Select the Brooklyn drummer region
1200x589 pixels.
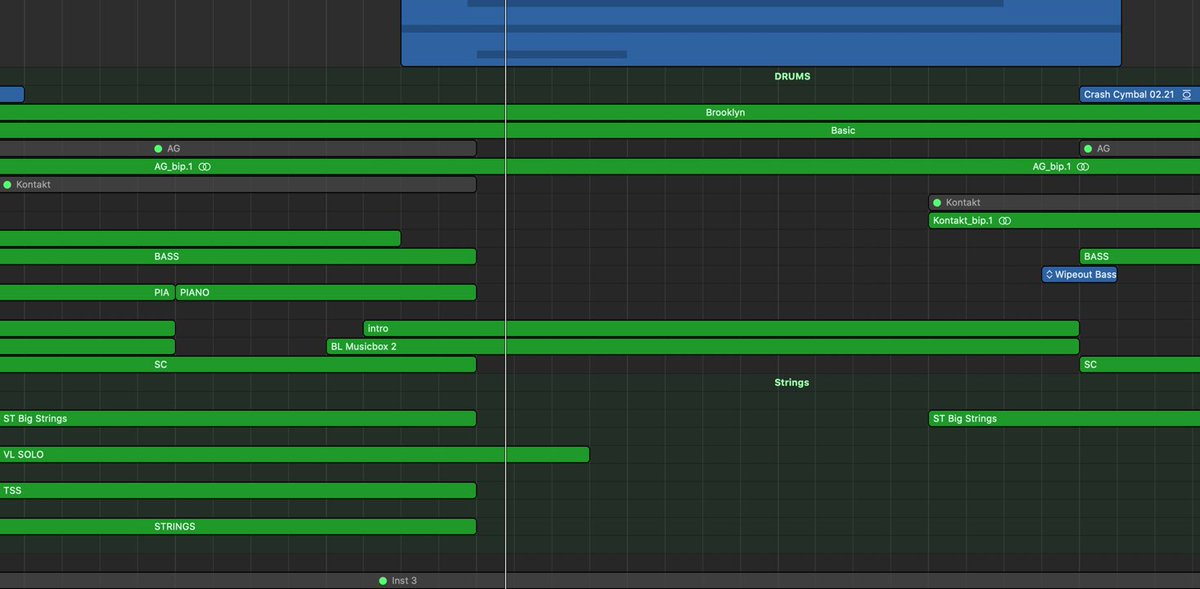600,113
